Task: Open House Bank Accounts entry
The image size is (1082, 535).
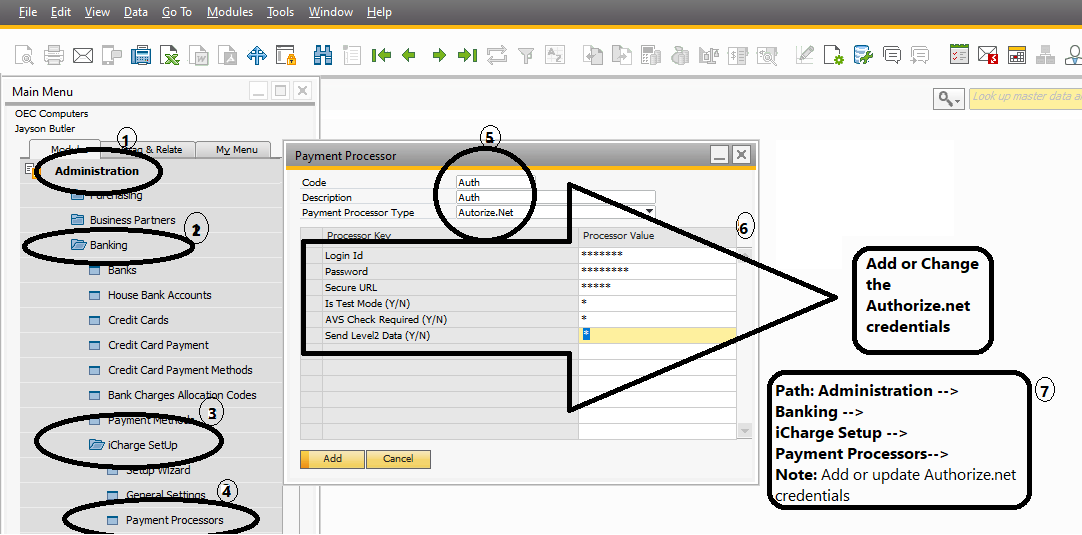Action: (x=159, y=295)
